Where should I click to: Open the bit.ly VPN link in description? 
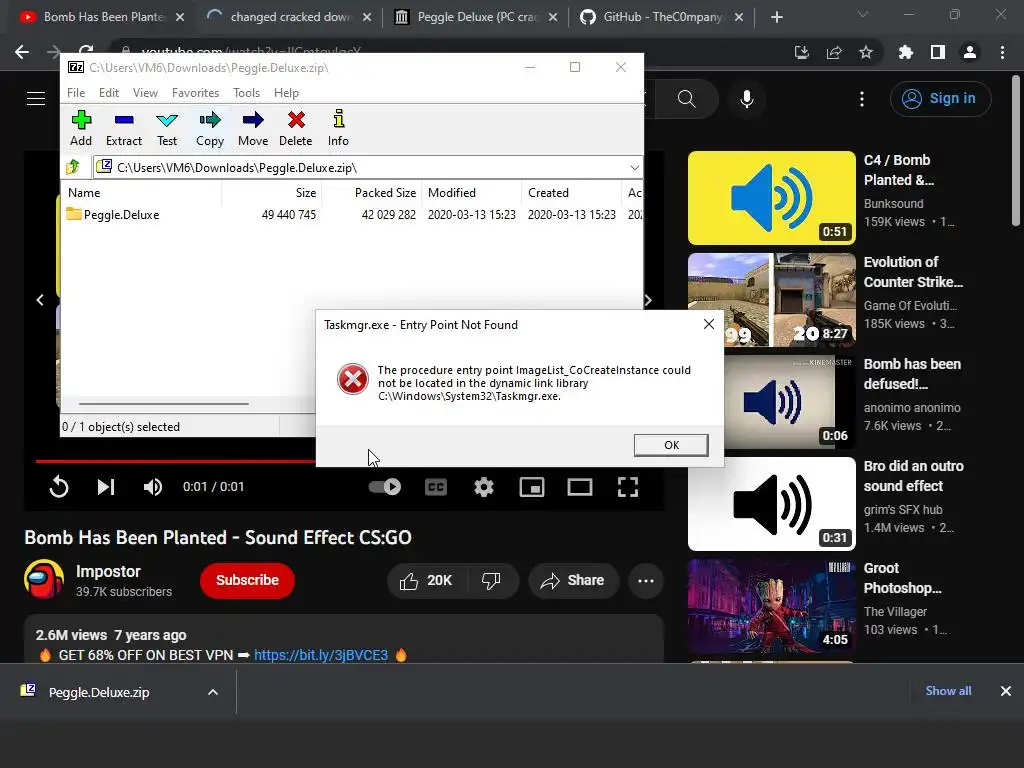click(321, 655)
